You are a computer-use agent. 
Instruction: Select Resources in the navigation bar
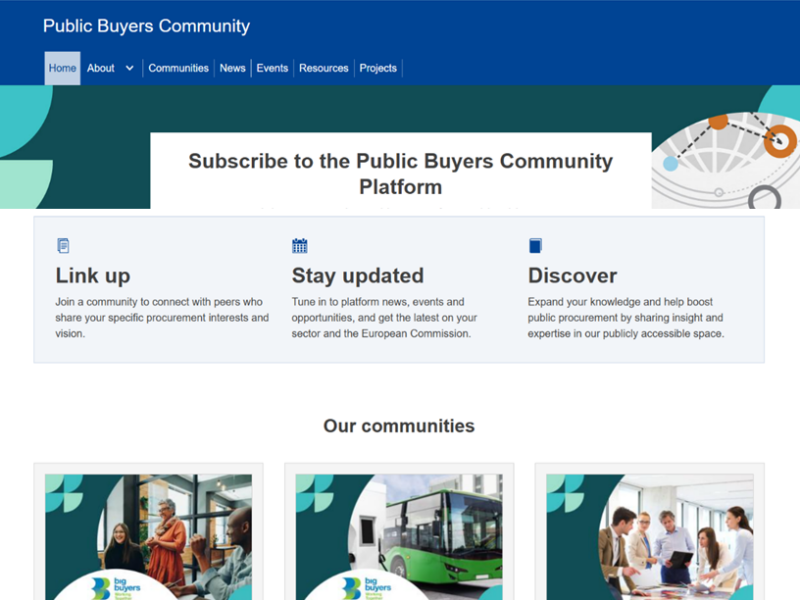pyautogui.click(x=324, y=68)
